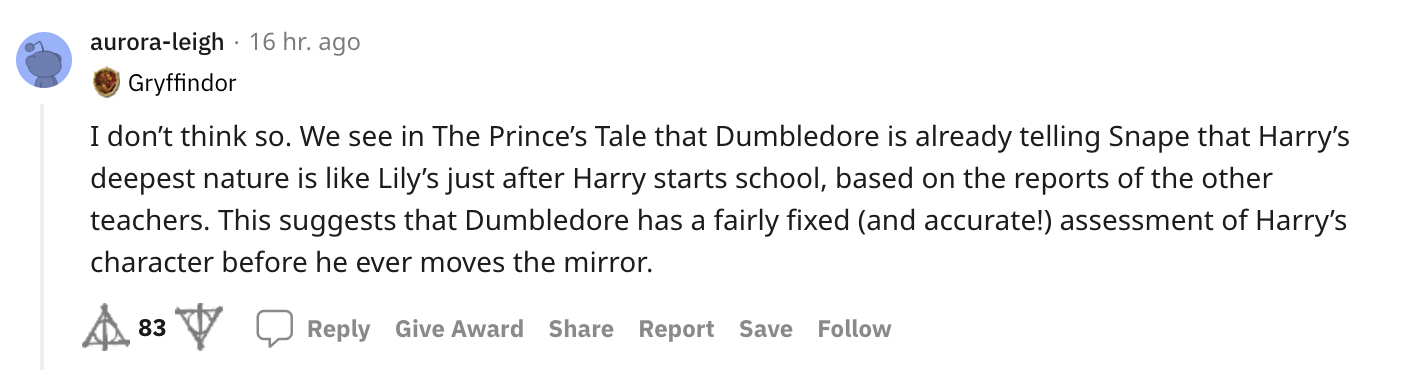Share the comment

point(581,329)
